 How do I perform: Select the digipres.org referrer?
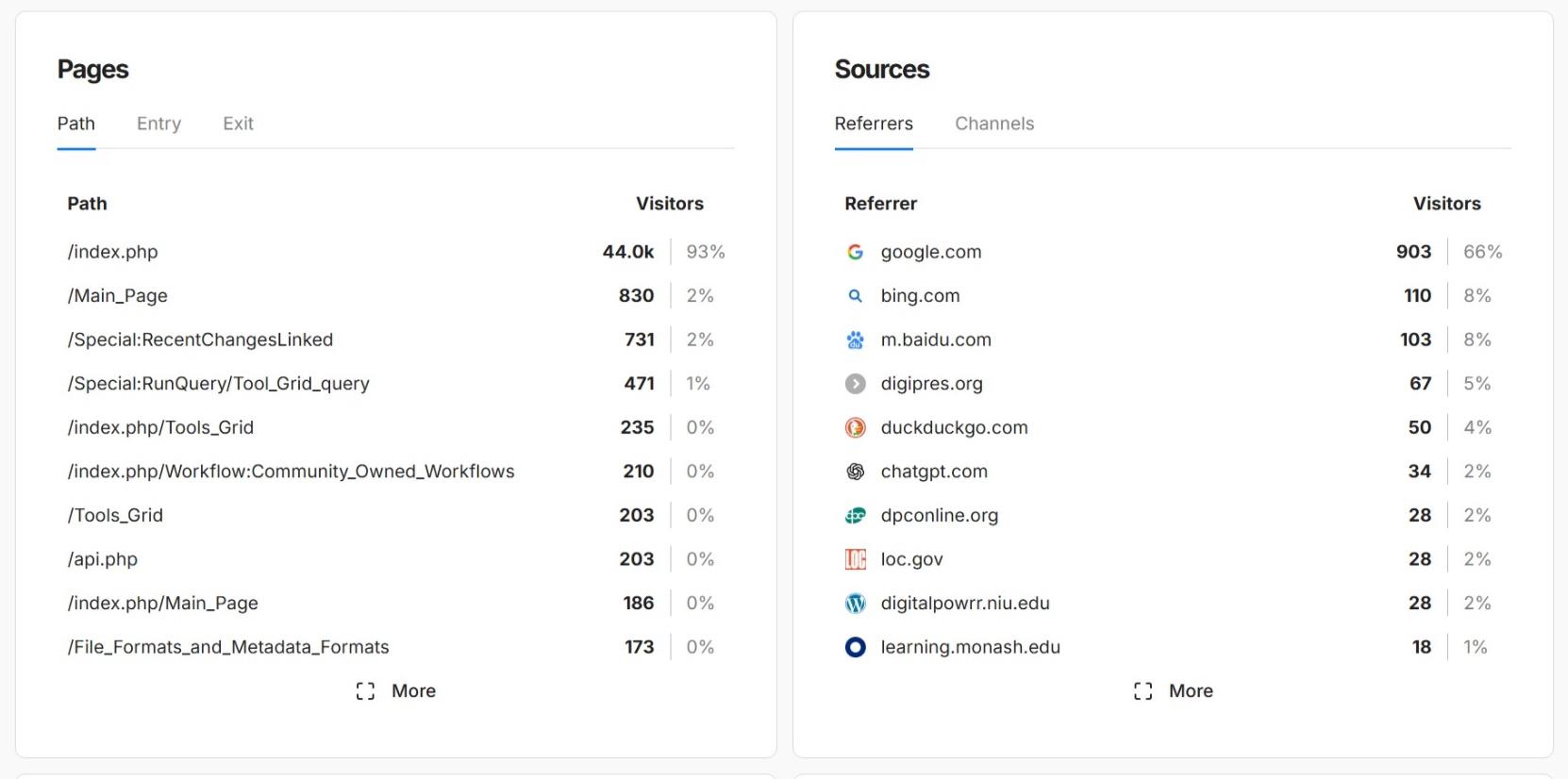click(x=931, y=384)
